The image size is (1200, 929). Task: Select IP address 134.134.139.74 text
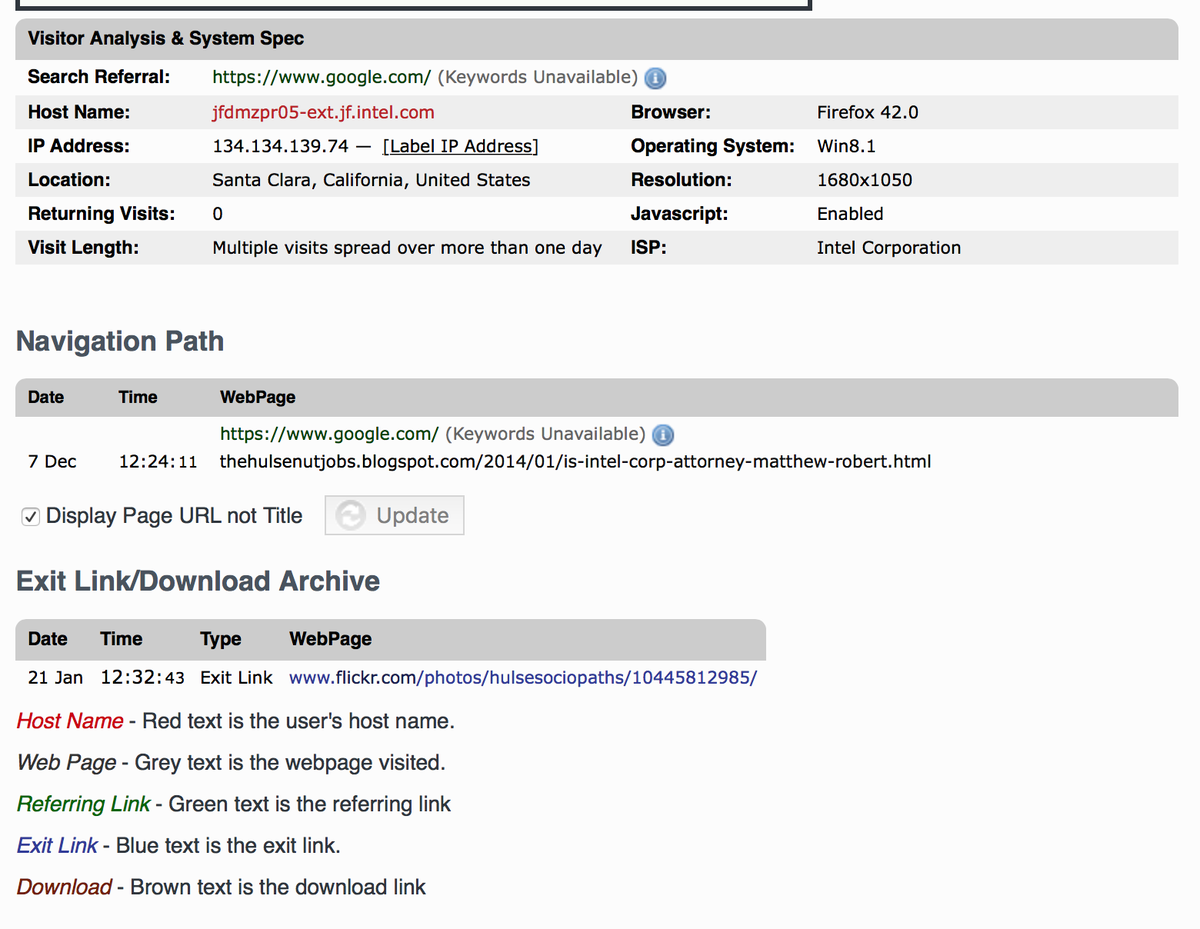(280, 146)
